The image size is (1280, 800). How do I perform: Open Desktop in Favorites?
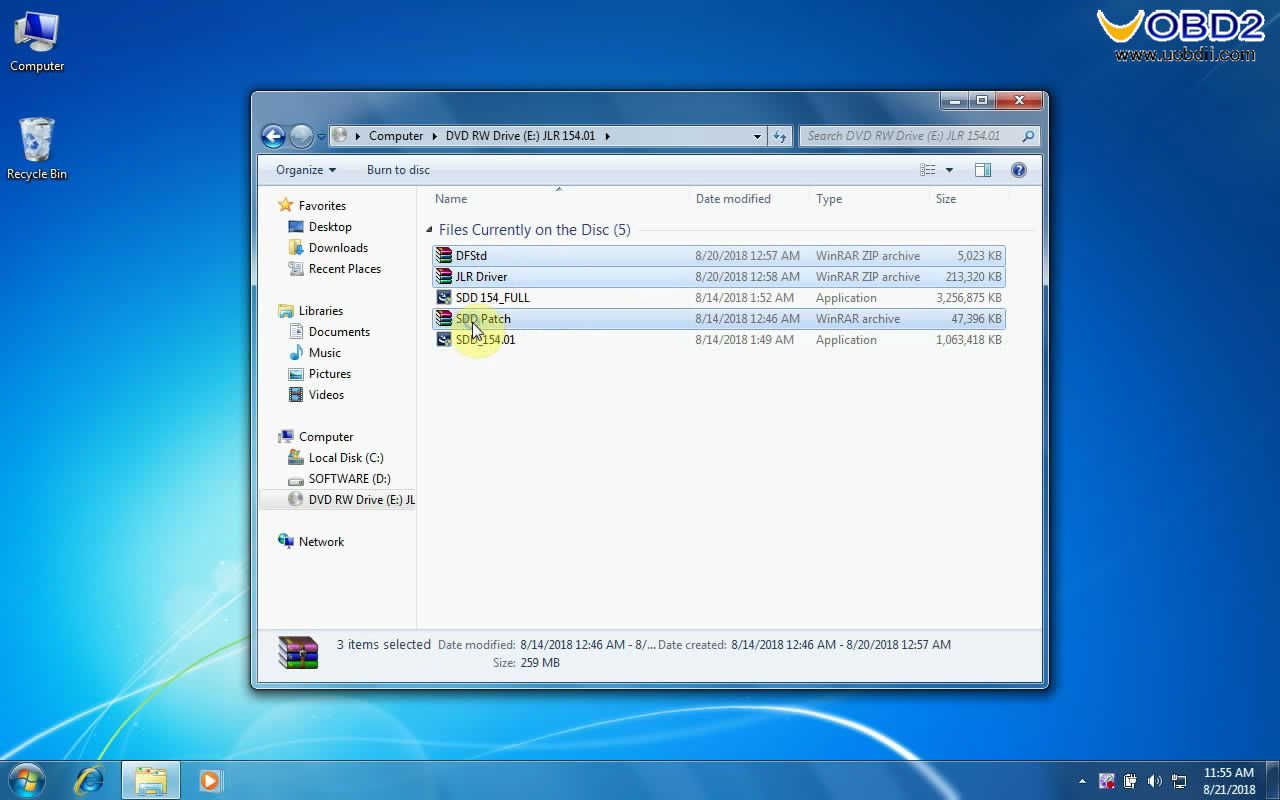(330, 227)
